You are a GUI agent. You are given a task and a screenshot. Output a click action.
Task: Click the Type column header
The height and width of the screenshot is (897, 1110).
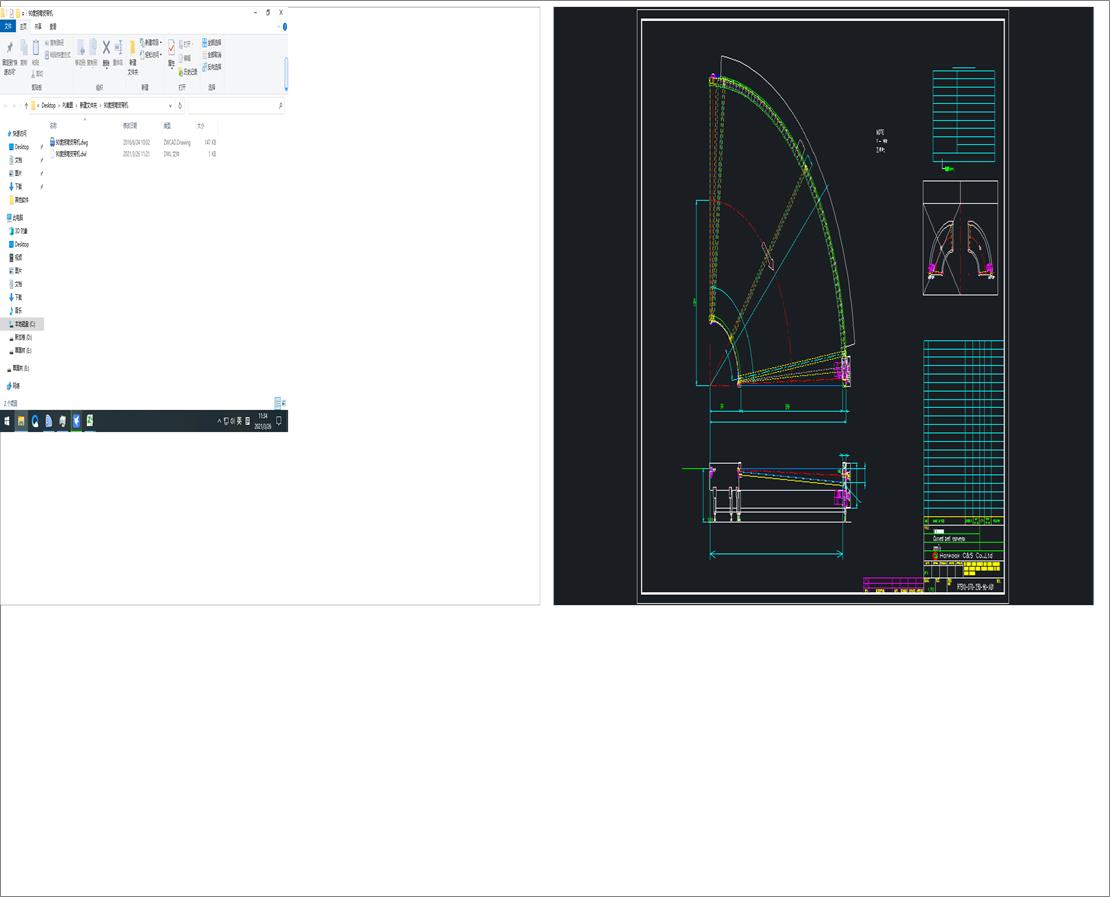pos(167,125)
